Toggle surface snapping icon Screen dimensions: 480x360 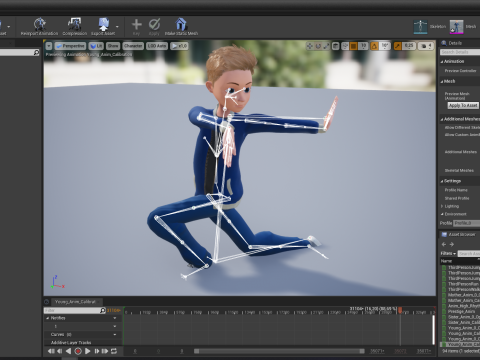345,46
